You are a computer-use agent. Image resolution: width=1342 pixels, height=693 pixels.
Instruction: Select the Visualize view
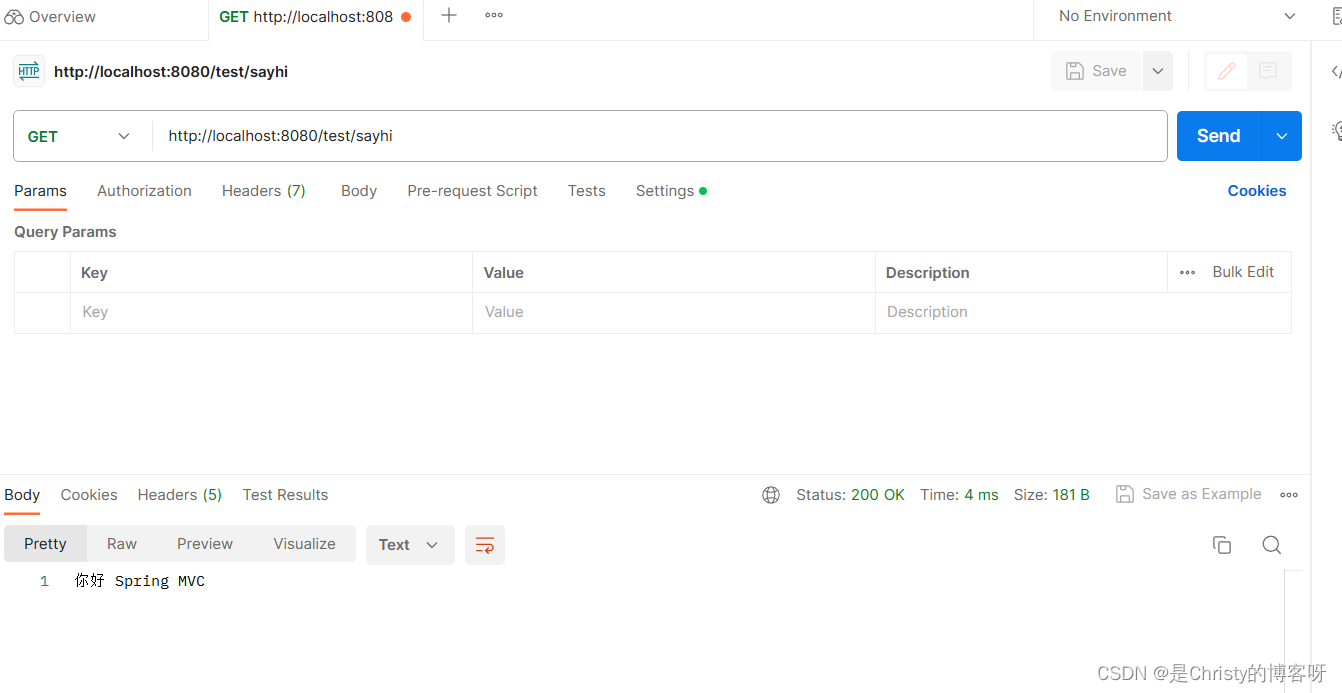304,544
